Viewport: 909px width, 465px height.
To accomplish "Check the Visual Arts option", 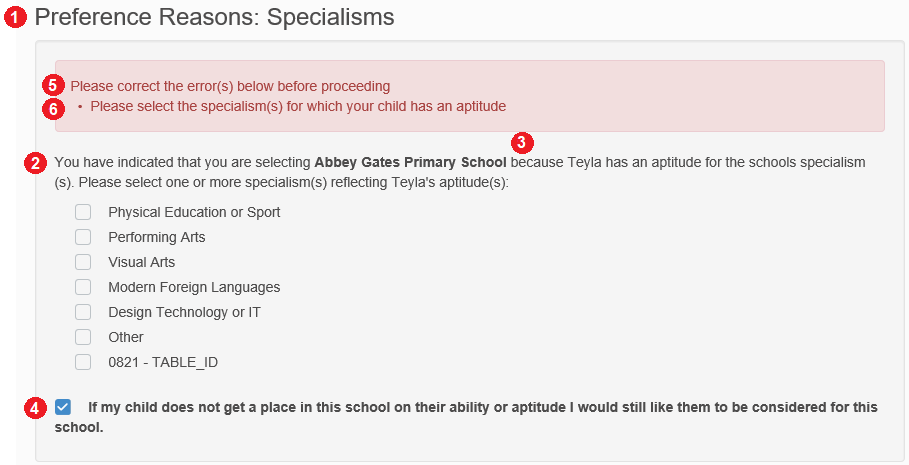I will 83,262.
